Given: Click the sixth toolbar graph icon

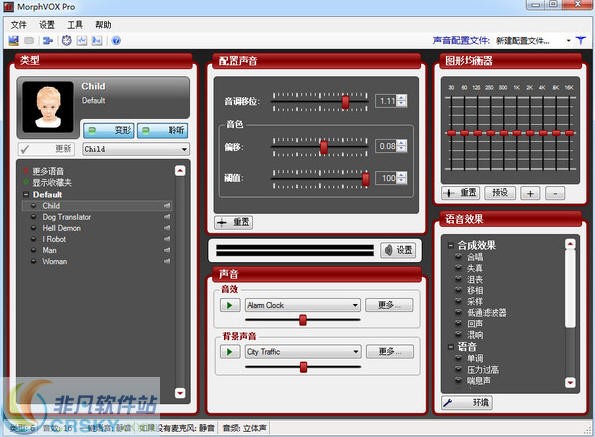Looking at the screenshot, I should 97,40.
